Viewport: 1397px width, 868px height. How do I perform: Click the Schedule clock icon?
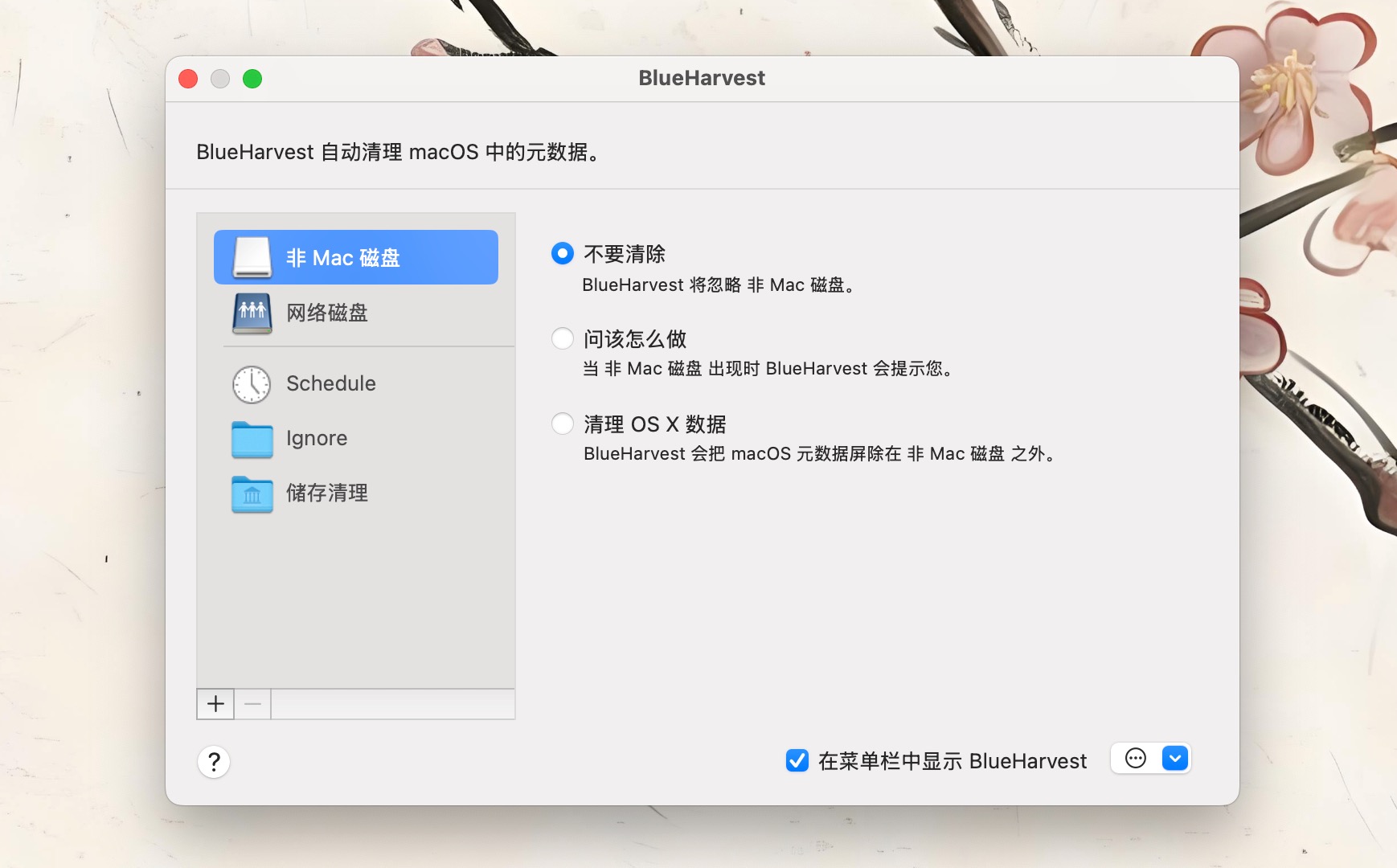point(252,384)
